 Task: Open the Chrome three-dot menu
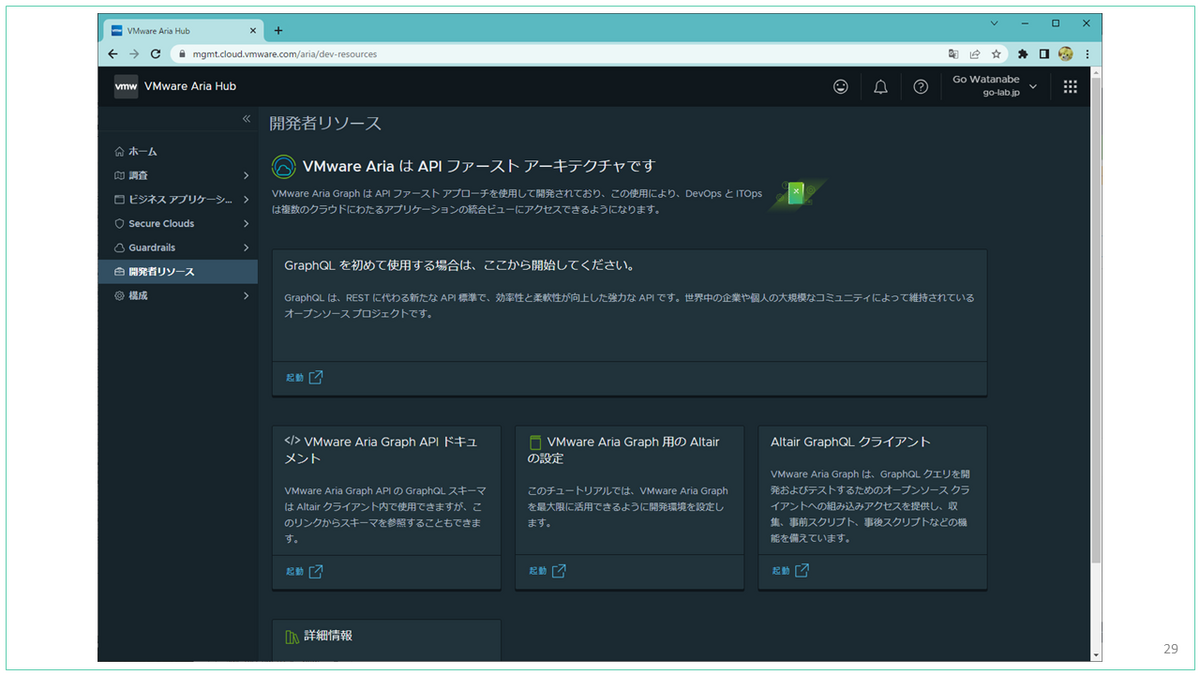1086,54
